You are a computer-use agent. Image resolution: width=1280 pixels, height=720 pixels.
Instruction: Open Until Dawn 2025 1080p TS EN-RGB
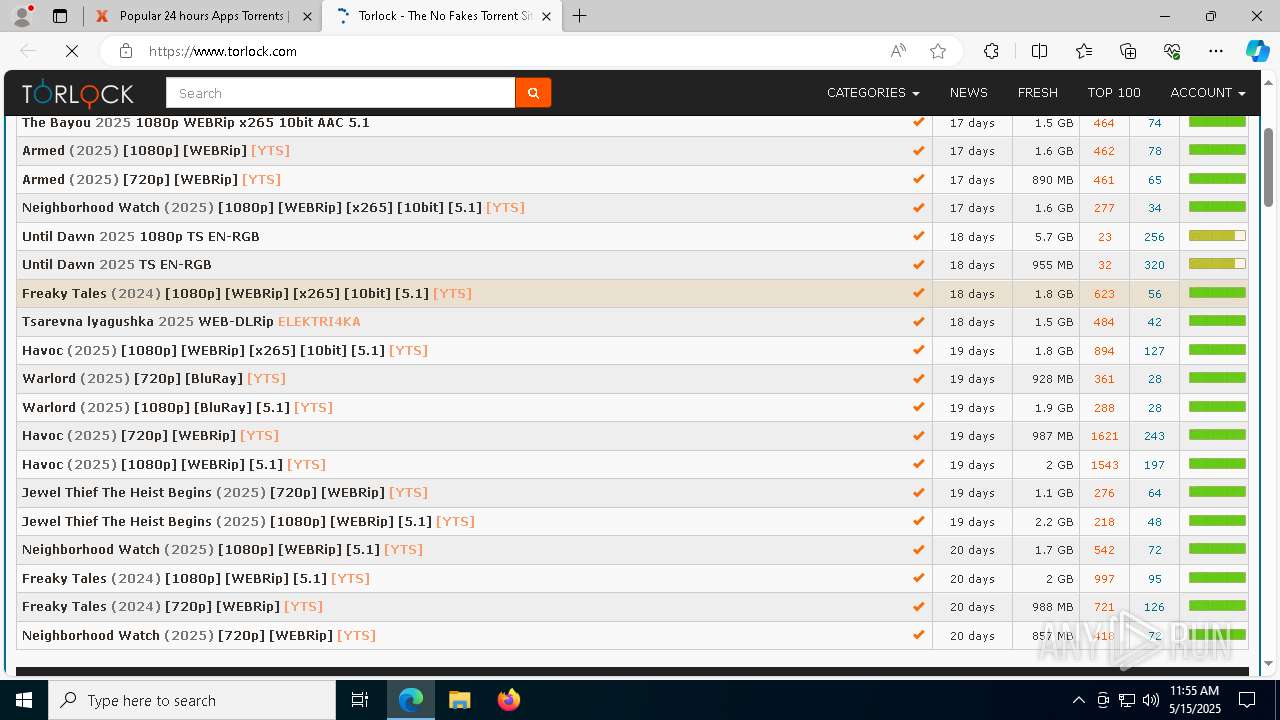[141, 236]
